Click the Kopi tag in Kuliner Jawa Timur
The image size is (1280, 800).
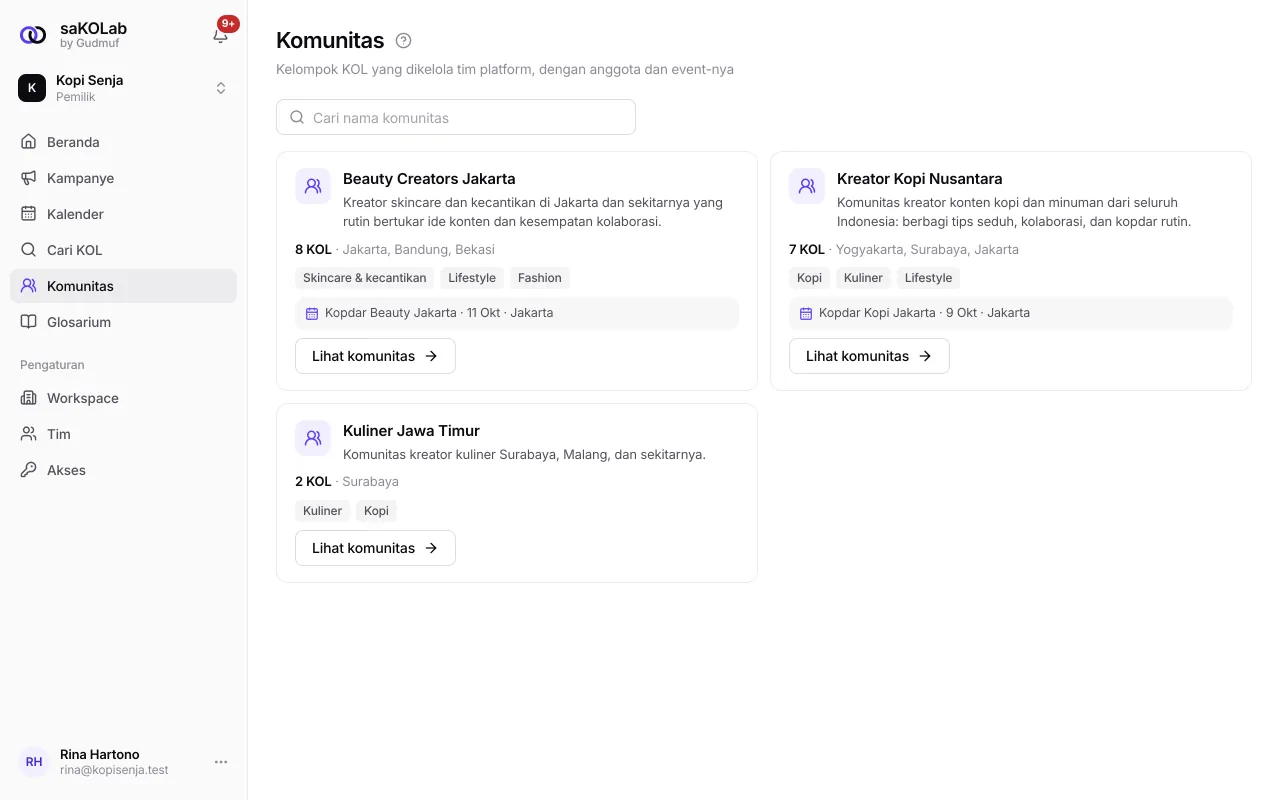tap(376, 511)
